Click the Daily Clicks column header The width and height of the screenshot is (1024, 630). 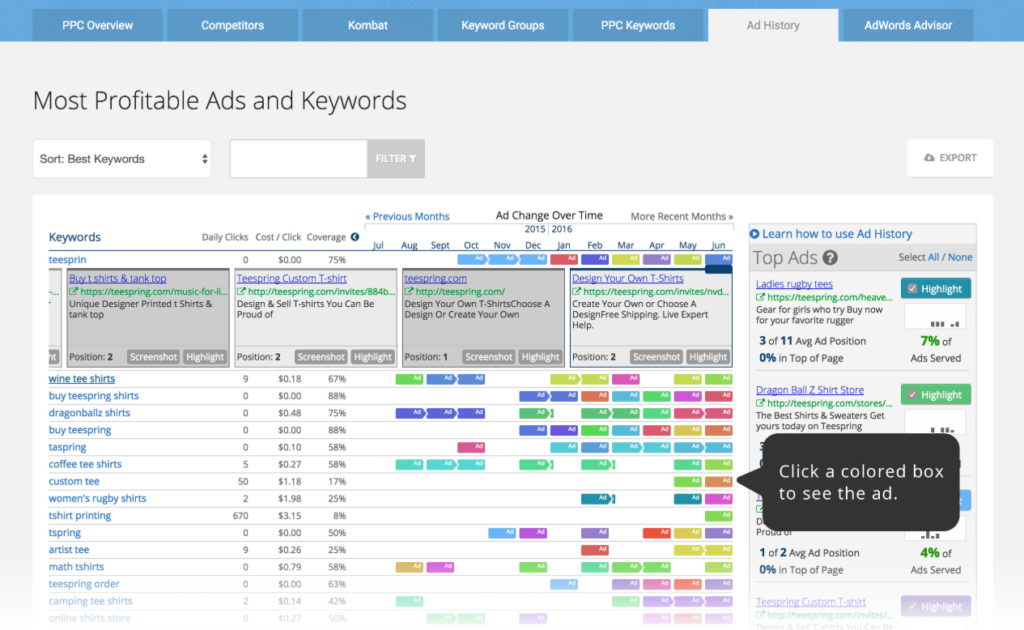point(225,237)
